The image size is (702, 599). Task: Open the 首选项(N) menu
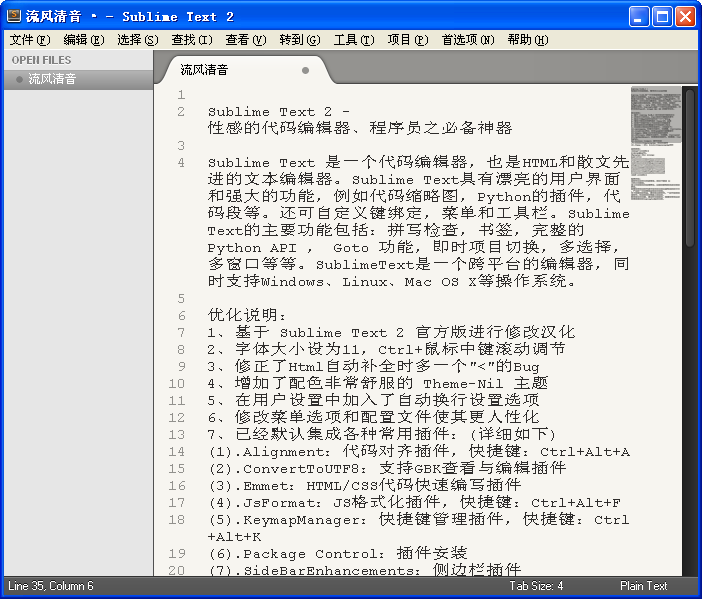pos(468,40)
